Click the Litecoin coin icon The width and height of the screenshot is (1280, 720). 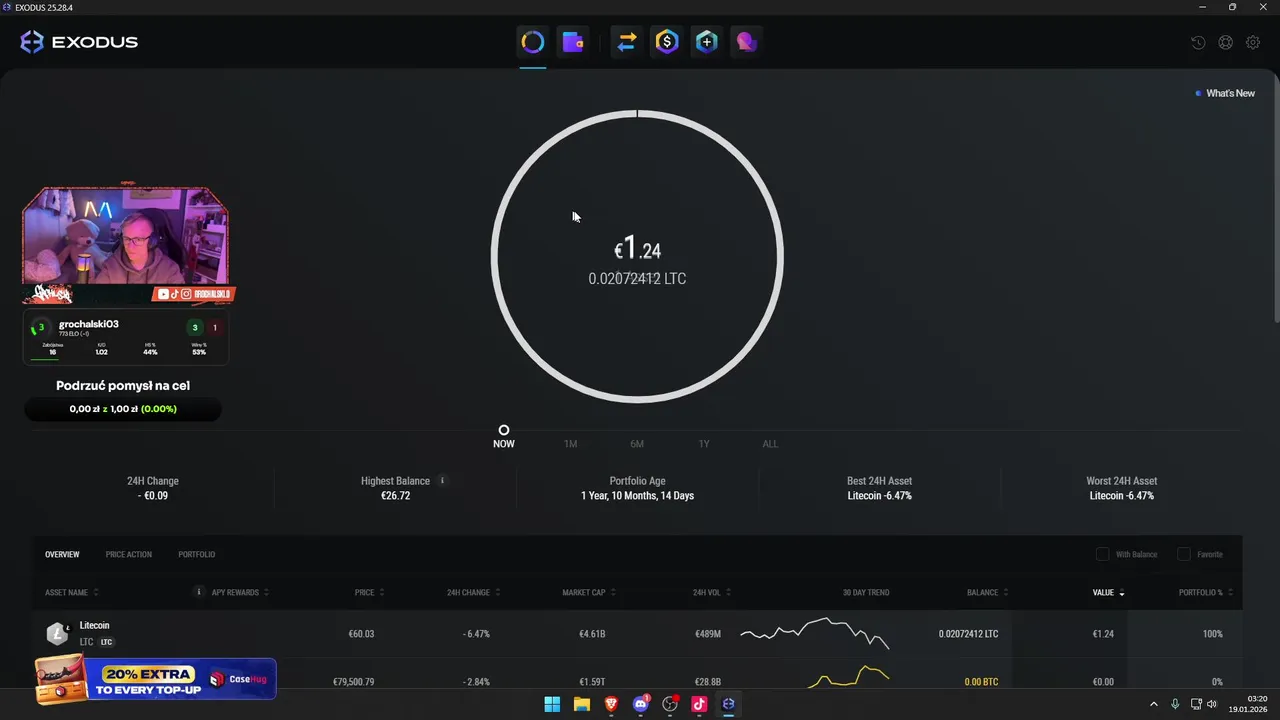(58, 634)
